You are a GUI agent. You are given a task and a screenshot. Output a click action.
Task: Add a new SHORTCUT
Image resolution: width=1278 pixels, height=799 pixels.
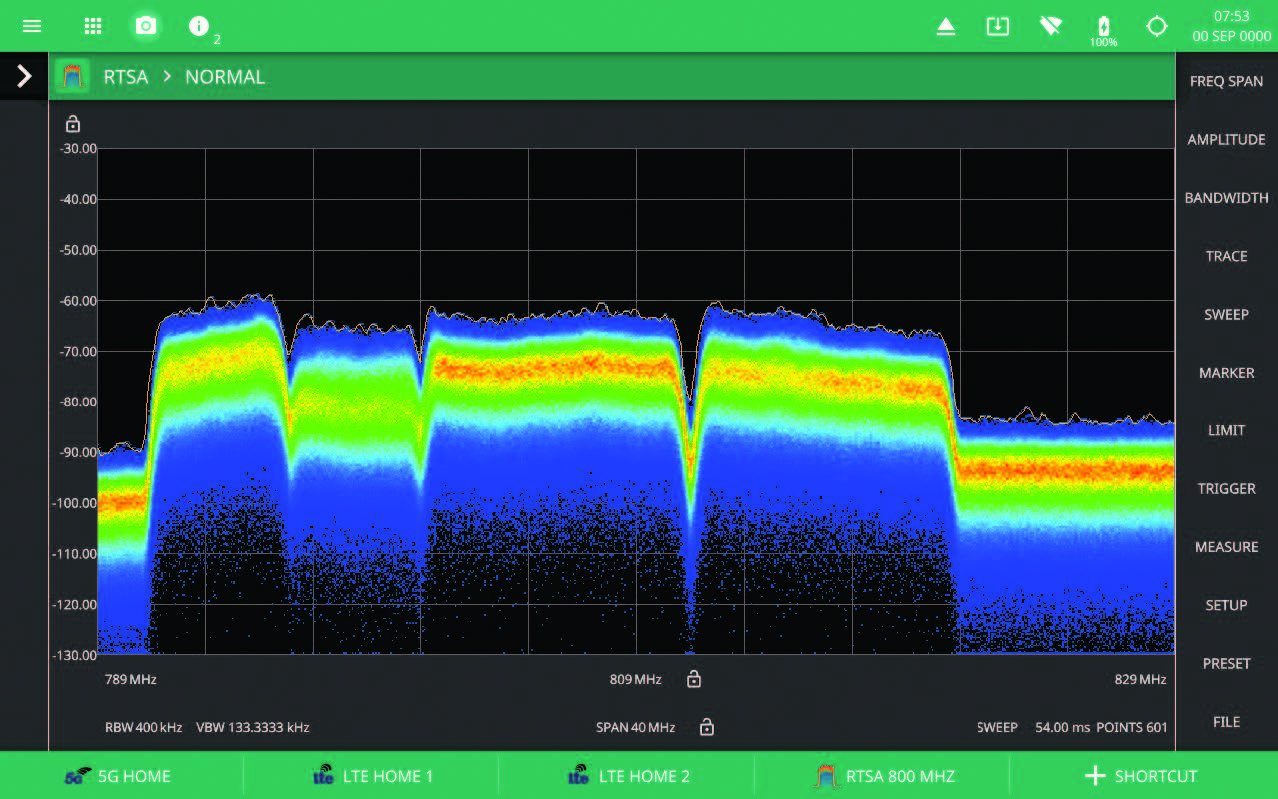[x=1141, y=776]
